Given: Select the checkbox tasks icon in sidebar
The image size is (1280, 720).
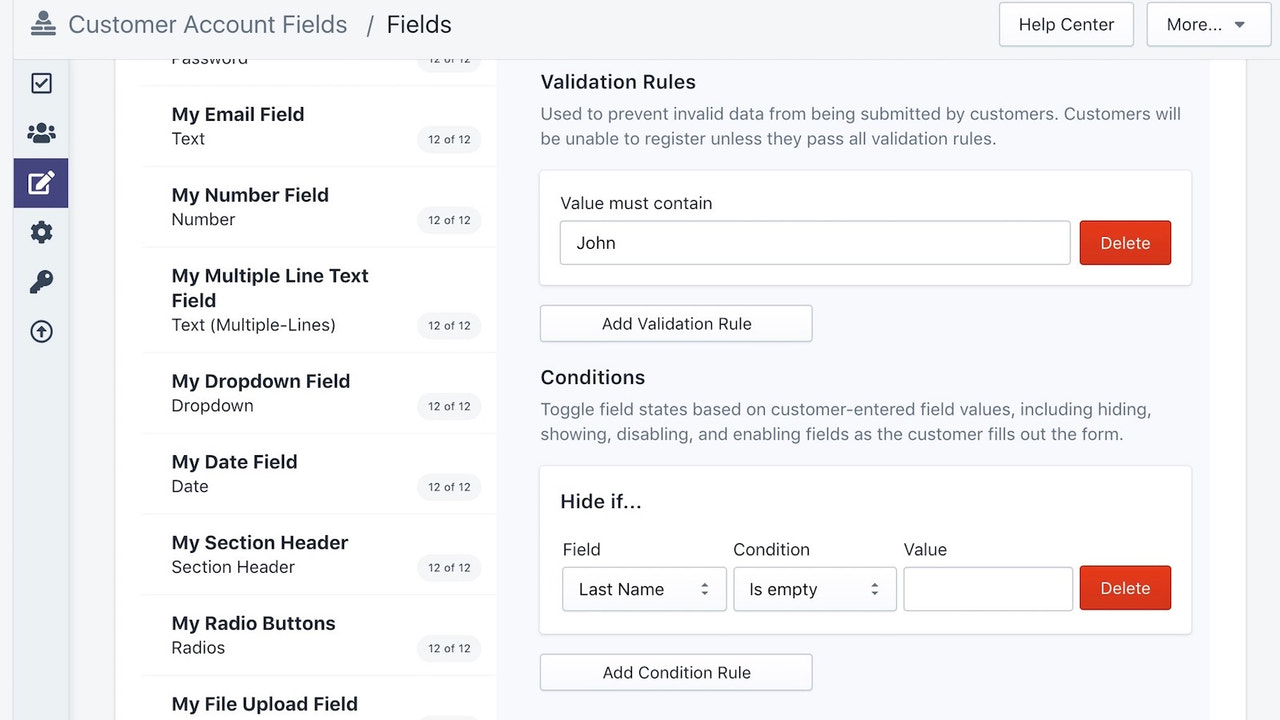Looking at the screenshot, I should [40, 83].
